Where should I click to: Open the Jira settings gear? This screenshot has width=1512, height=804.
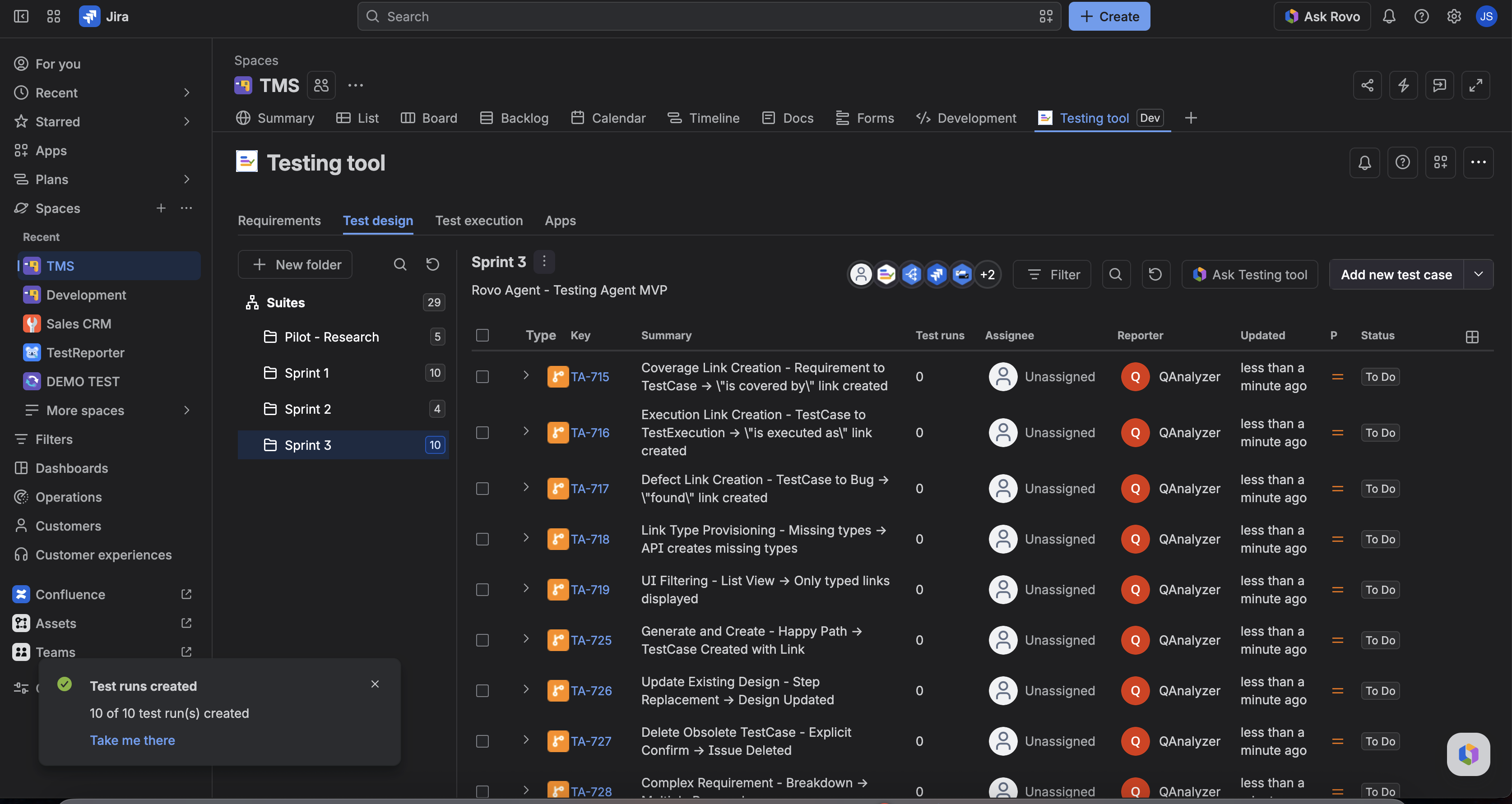coord(1454,16)
